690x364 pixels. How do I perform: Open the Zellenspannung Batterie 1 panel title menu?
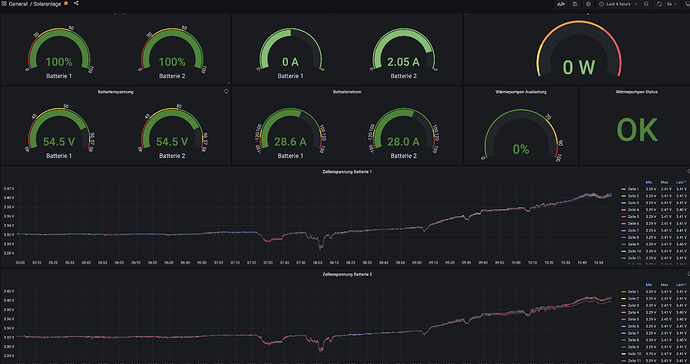pos(347,172)
